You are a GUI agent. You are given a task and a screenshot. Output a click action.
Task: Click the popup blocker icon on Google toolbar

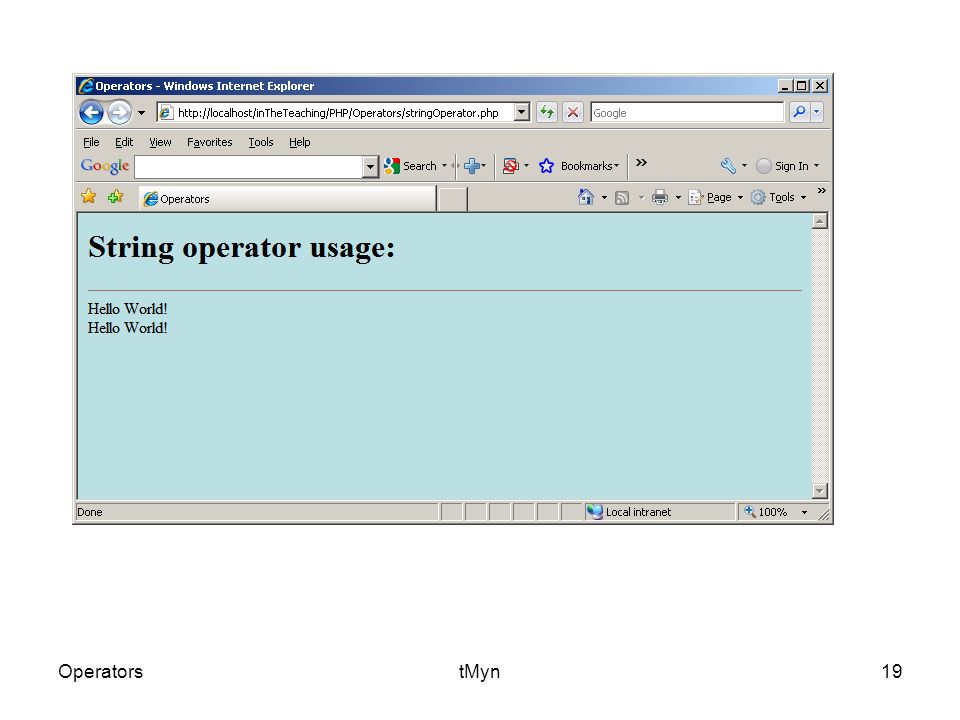[510, 166]
